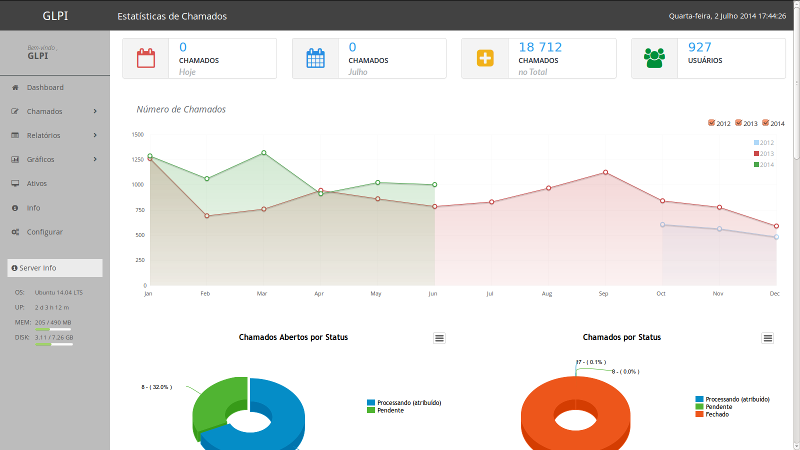The image size is (800, 450).
Task: Toggle the 2014 series checkbox
Action: [765, 123]
